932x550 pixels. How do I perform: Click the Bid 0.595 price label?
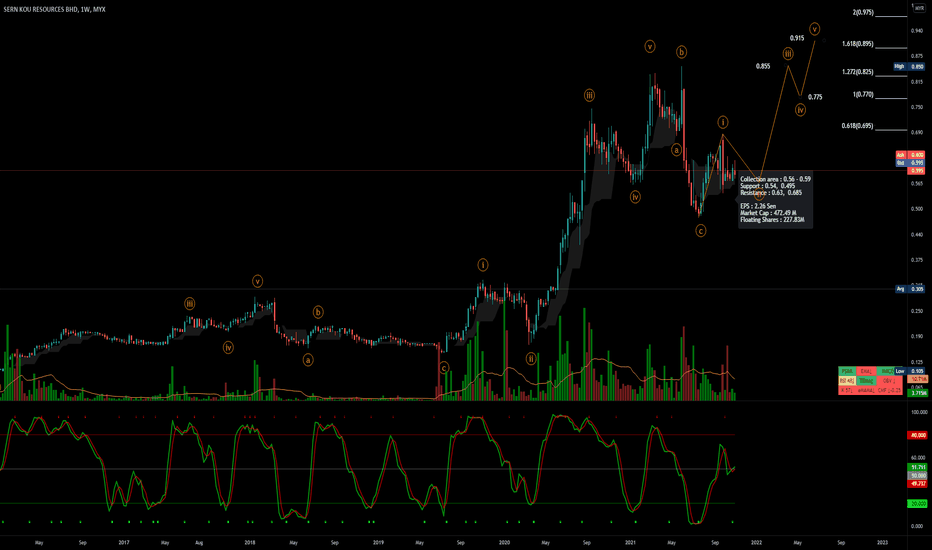click(x=911, y=163)
